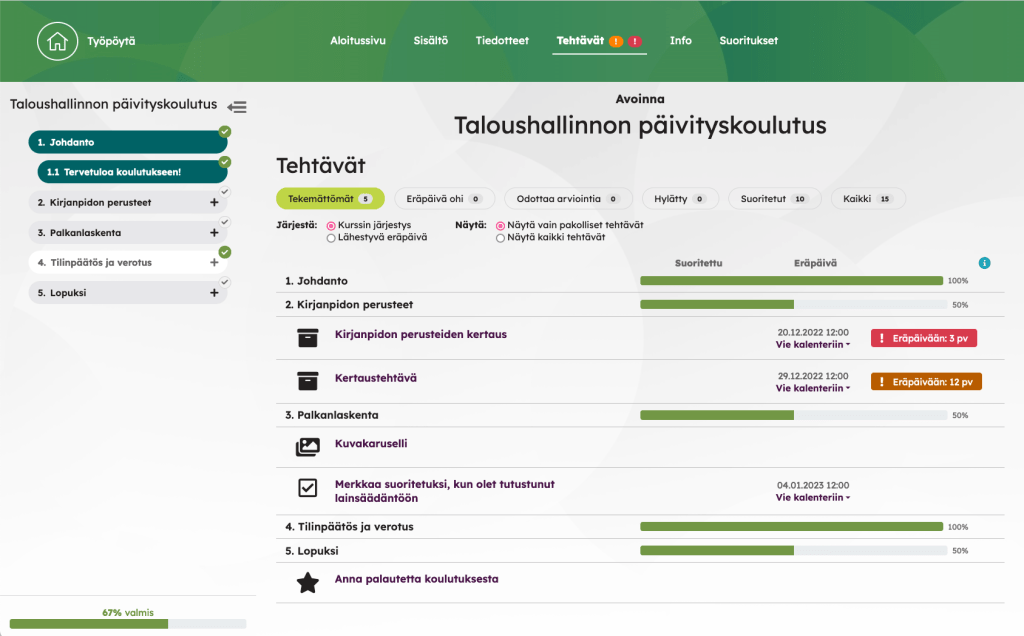
Task: Click the home Työpöytä icon
Action: (x=57, y=41)
